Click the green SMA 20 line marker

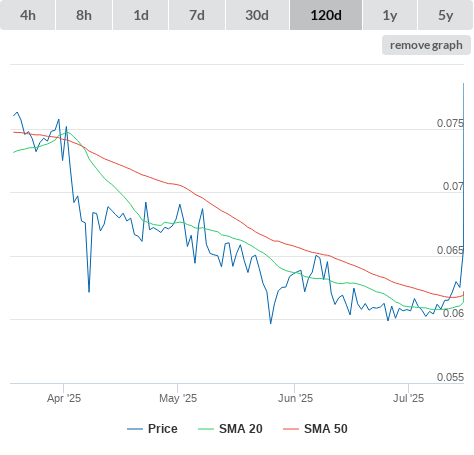click(x=206, y=429)
